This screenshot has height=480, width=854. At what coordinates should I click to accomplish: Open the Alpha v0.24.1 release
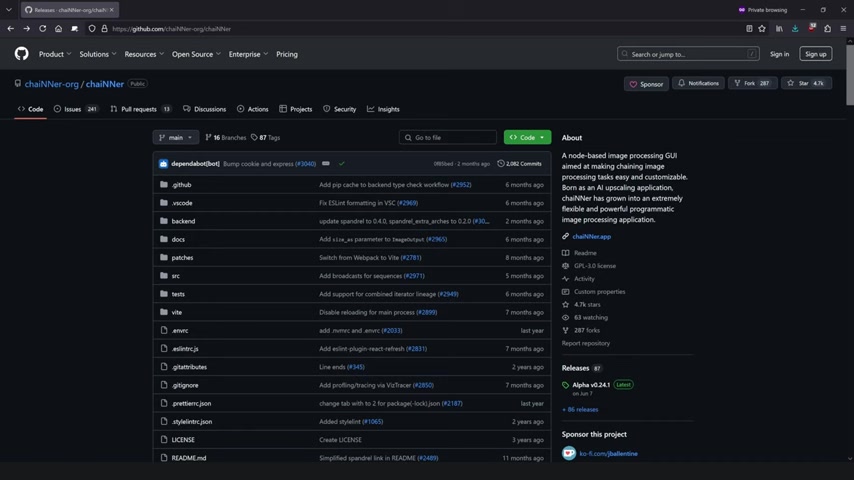coord(591,385)
